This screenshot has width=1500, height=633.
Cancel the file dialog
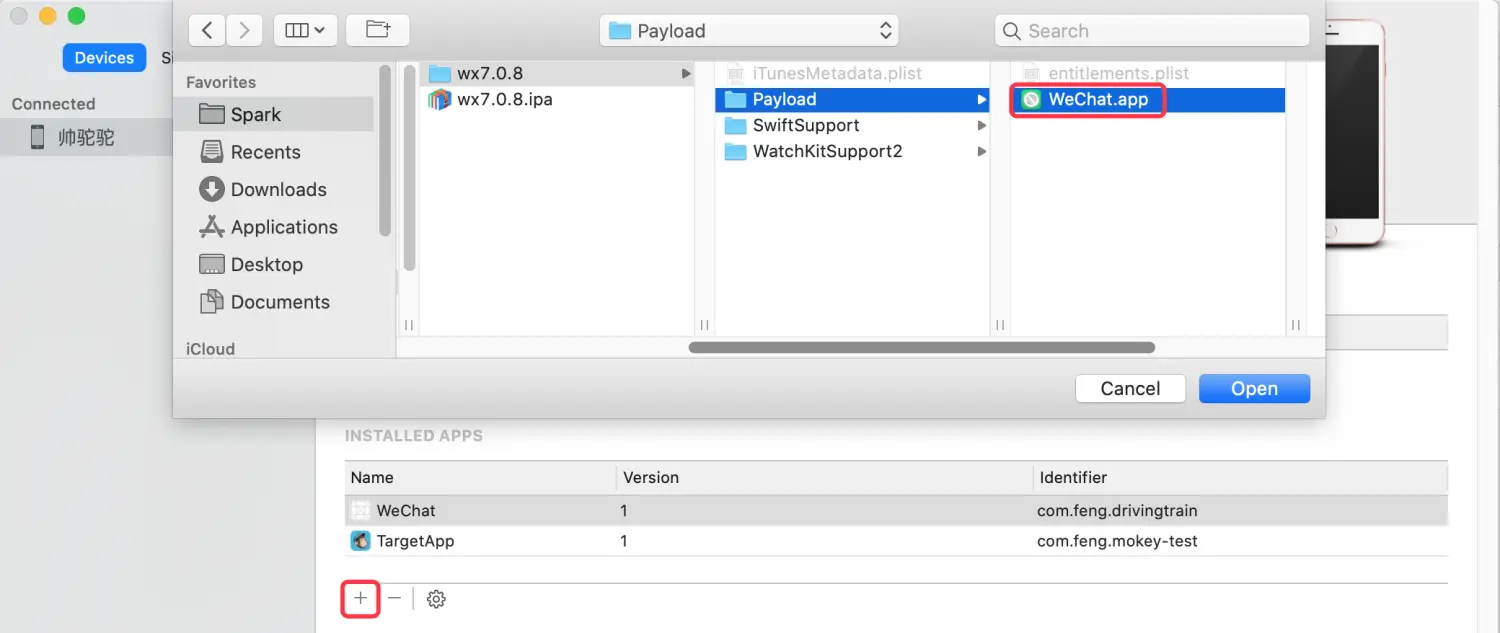(x=1130, y=389)
